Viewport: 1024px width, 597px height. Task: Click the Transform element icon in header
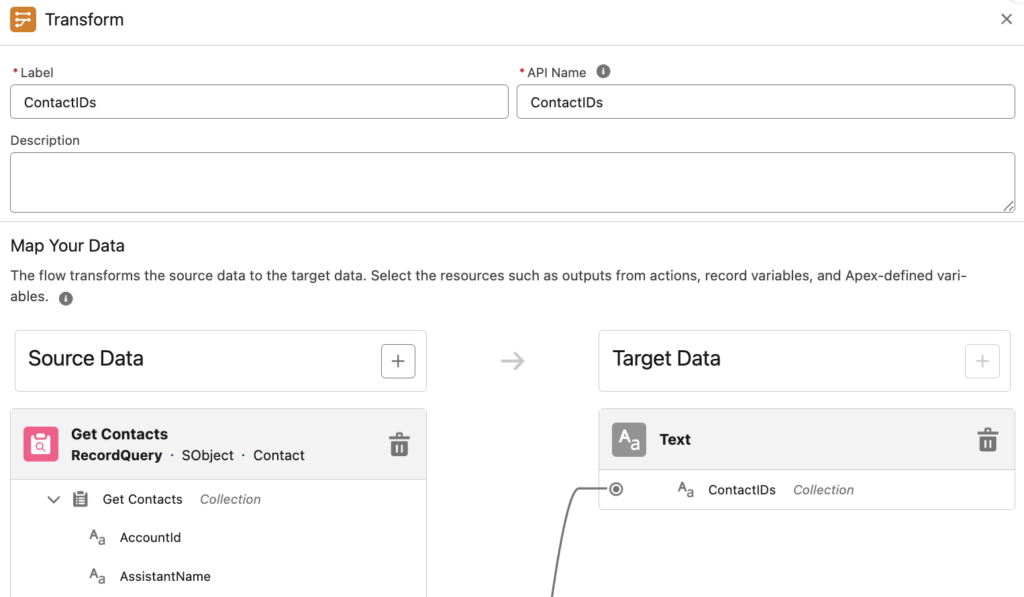point(23,20)
